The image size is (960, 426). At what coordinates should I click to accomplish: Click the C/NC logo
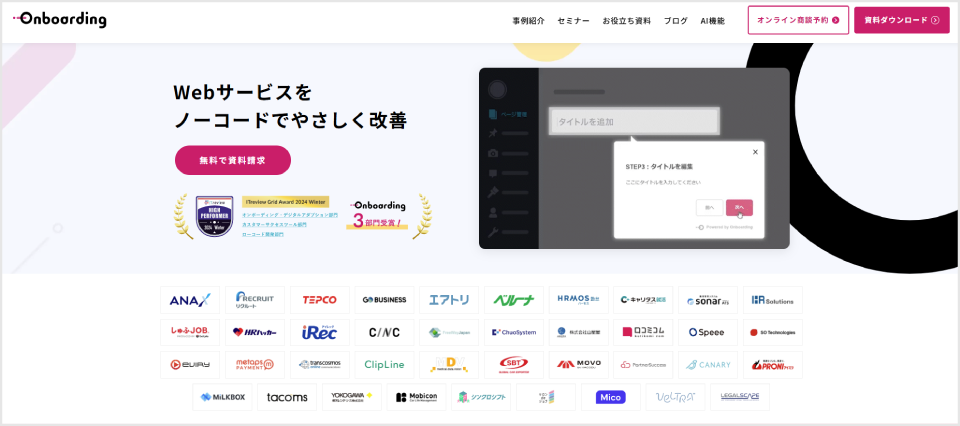(384, 332)
